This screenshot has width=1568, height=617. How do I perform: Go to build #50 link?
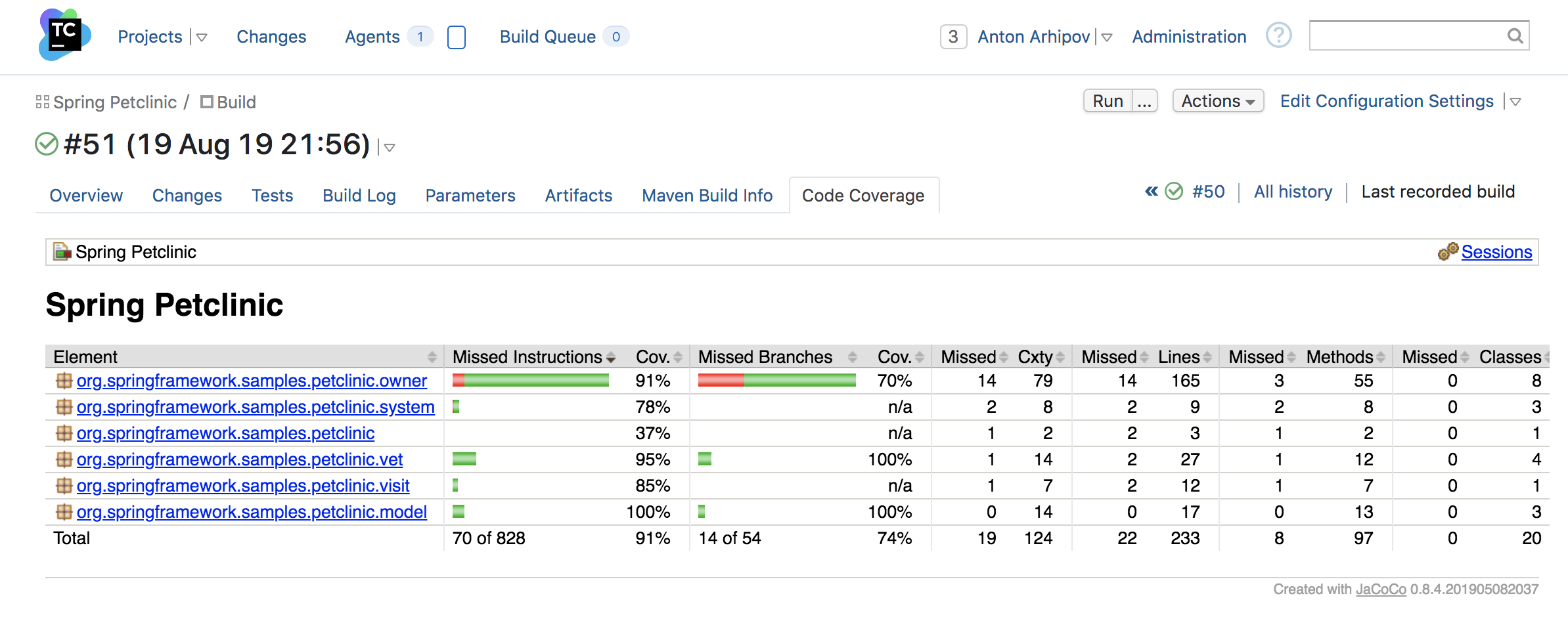pyautogui.click(x=1209, y=192)
